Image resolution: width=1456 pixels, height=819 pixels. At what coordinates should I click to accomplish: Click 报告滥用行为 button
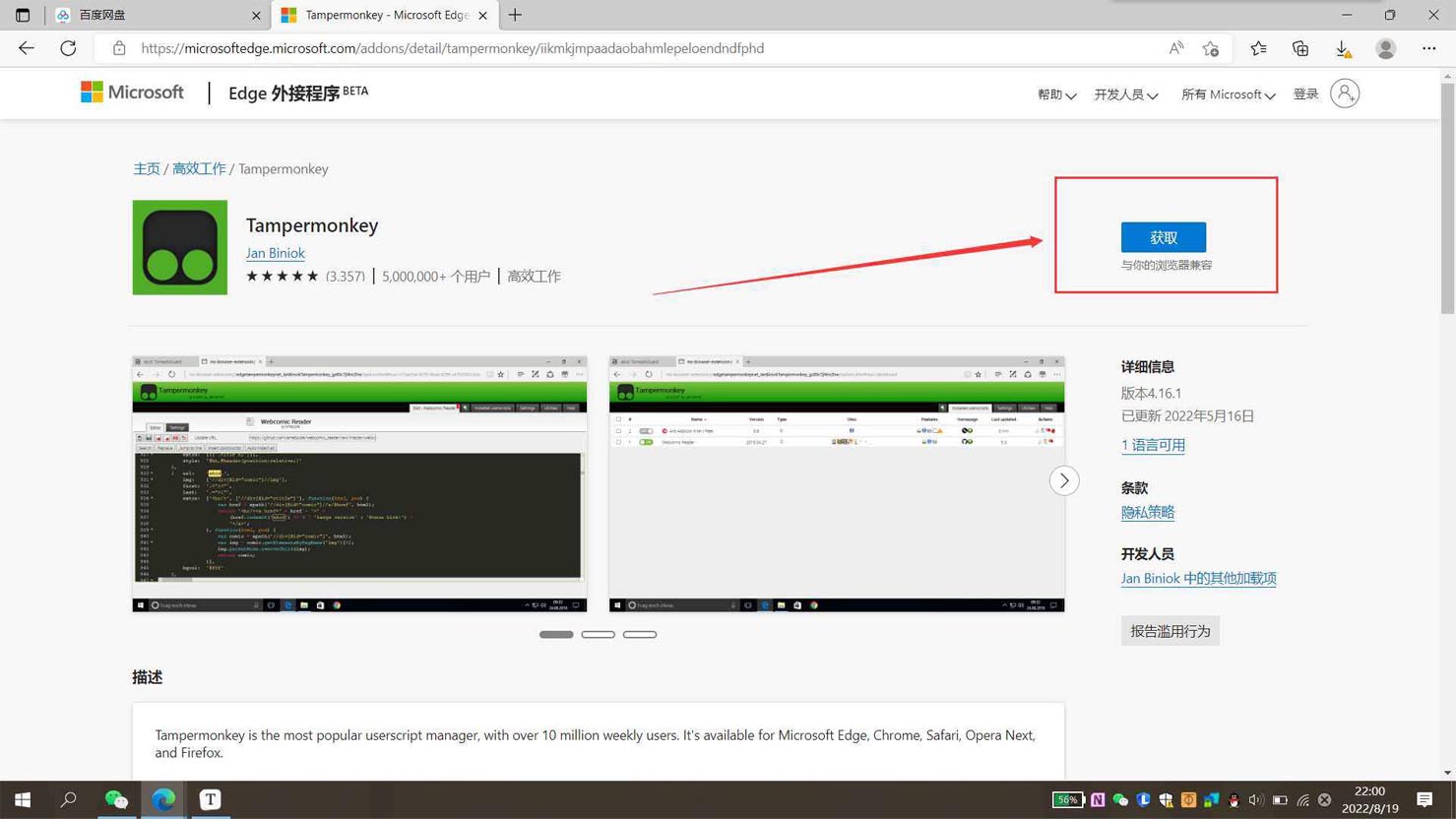1171,631
